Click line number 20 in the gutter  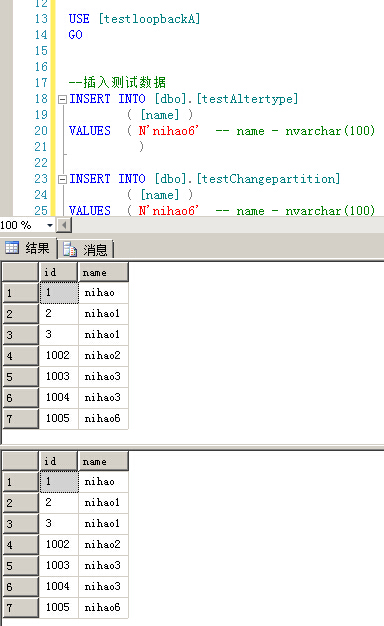click(41, 131)
